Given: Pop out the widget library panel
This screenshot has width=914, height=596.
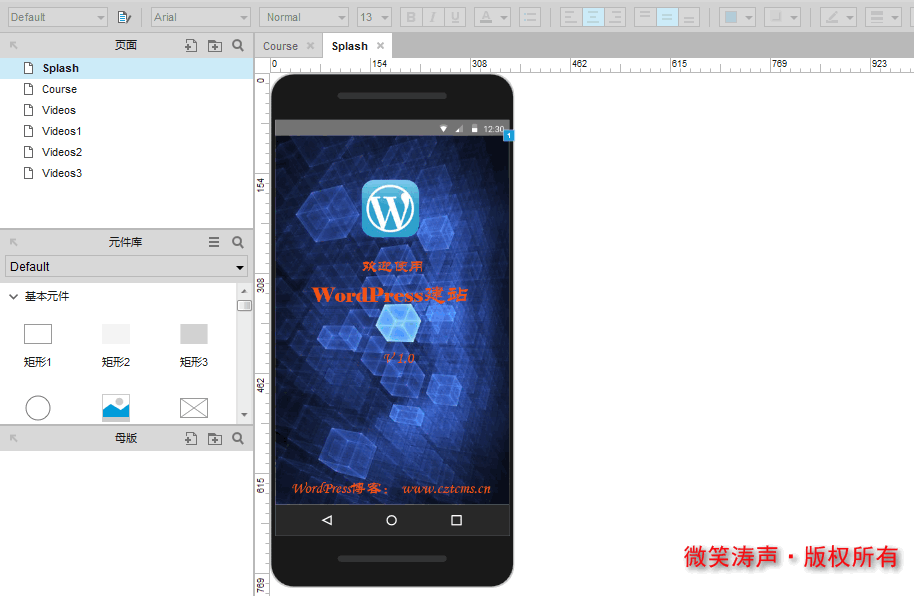Looking at the screenshot, I should point(14,242).
